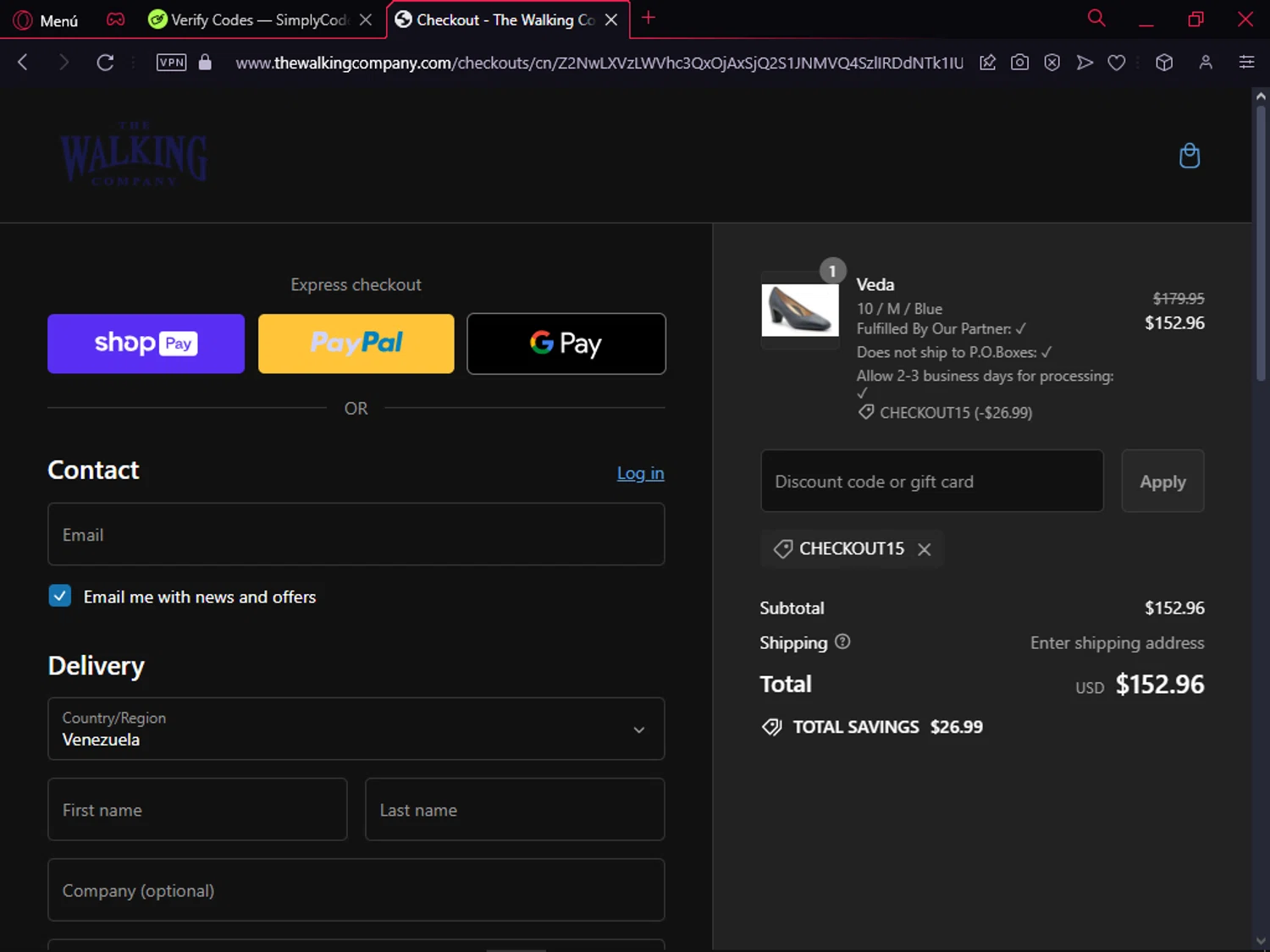This screenshot has width=1270, height=952.
Task: Click the Company (optional) field
Action: [x=356, y=889]
